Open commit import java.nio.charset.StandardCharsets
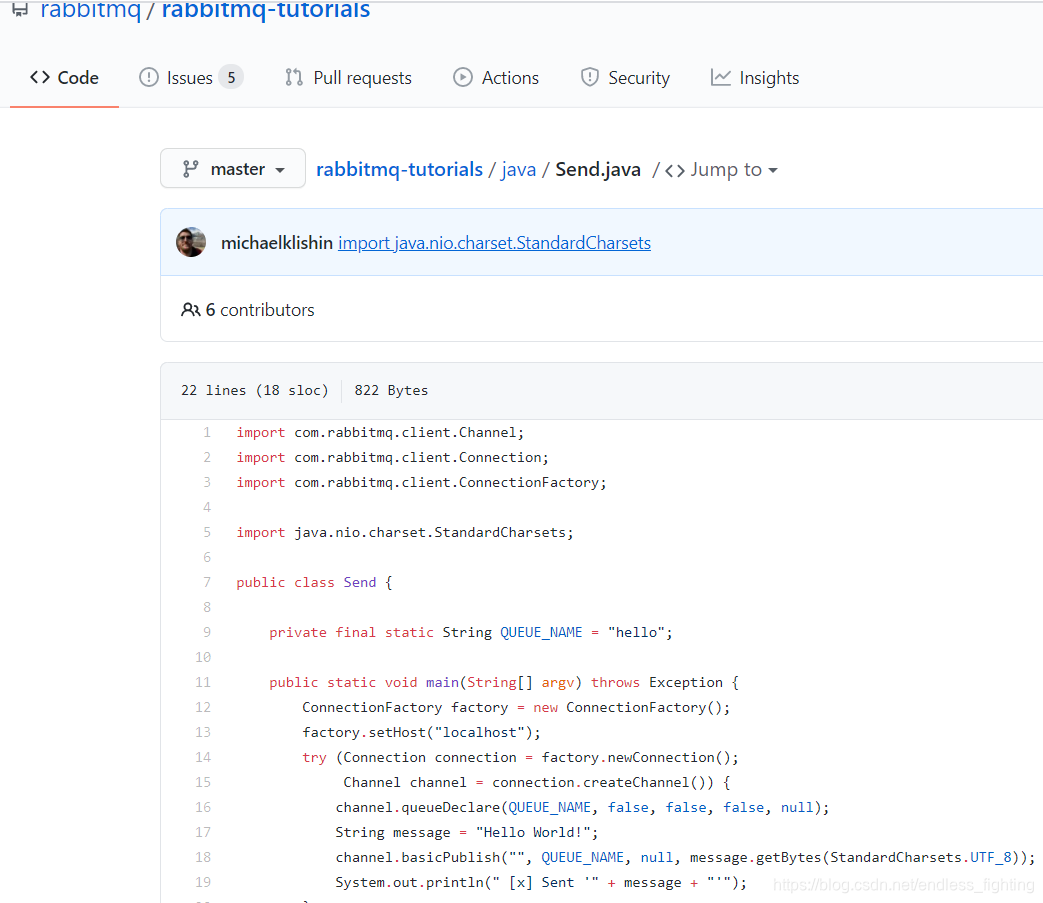The width and height of the screenshot is (1043, 903). click(494, 243)
